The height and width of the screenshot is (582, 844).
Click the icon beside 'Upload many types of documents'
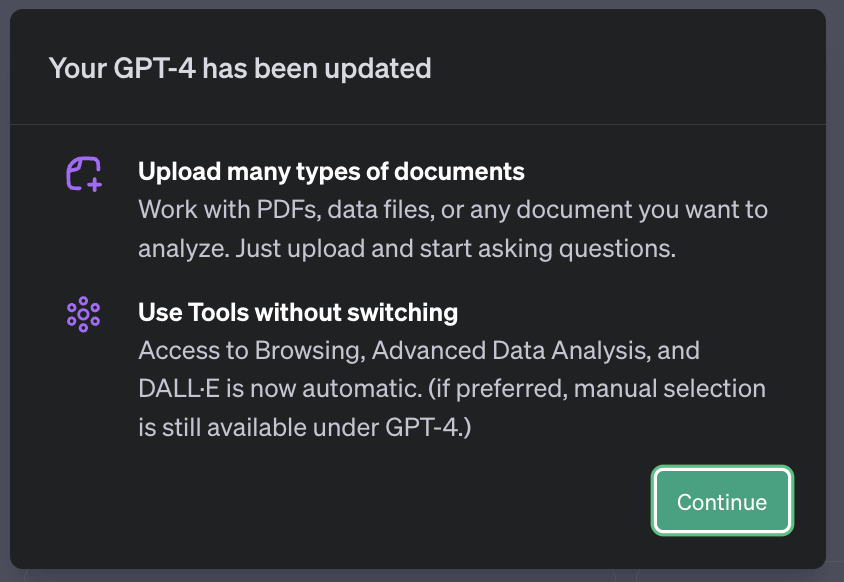pyautogui.click(x=83, y=172)
